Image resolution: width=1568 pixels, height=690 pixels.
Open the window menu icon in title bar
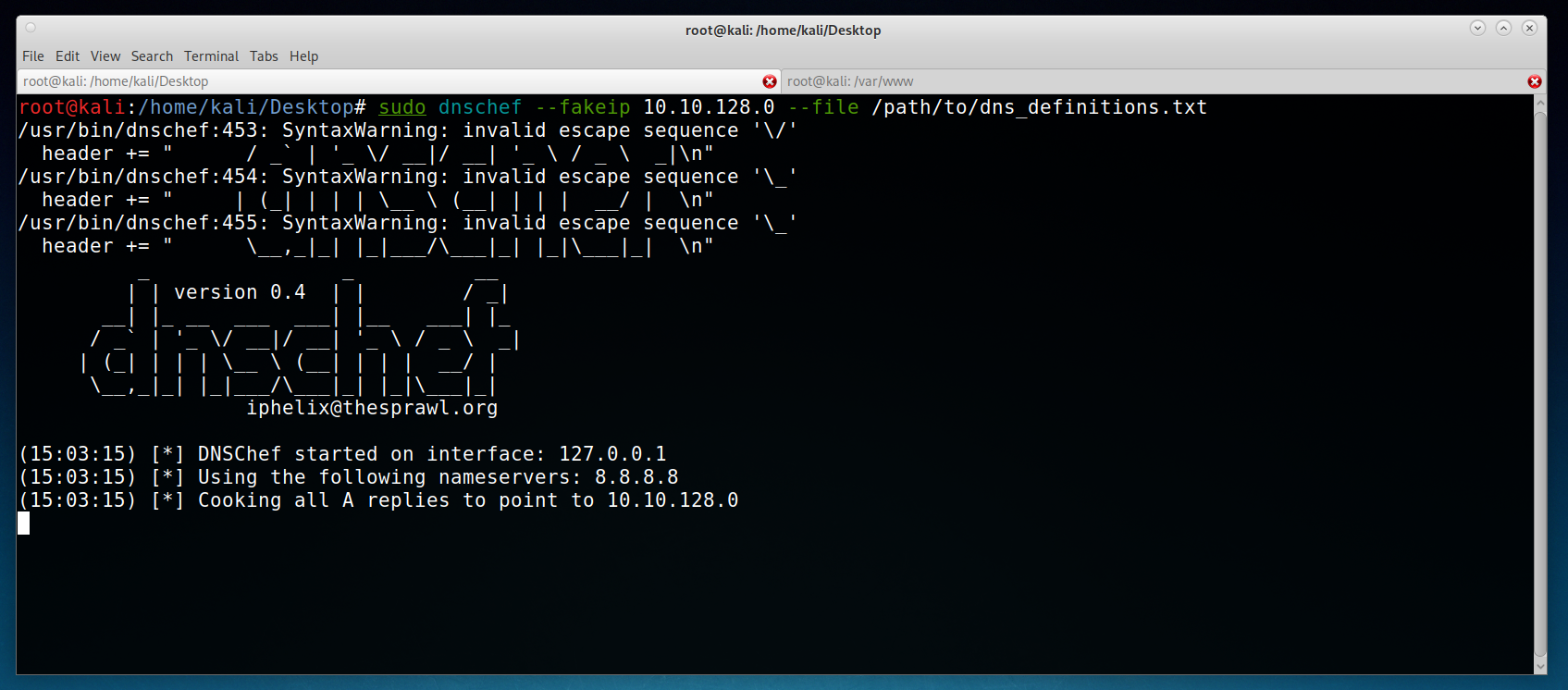[x=31, y=28]
